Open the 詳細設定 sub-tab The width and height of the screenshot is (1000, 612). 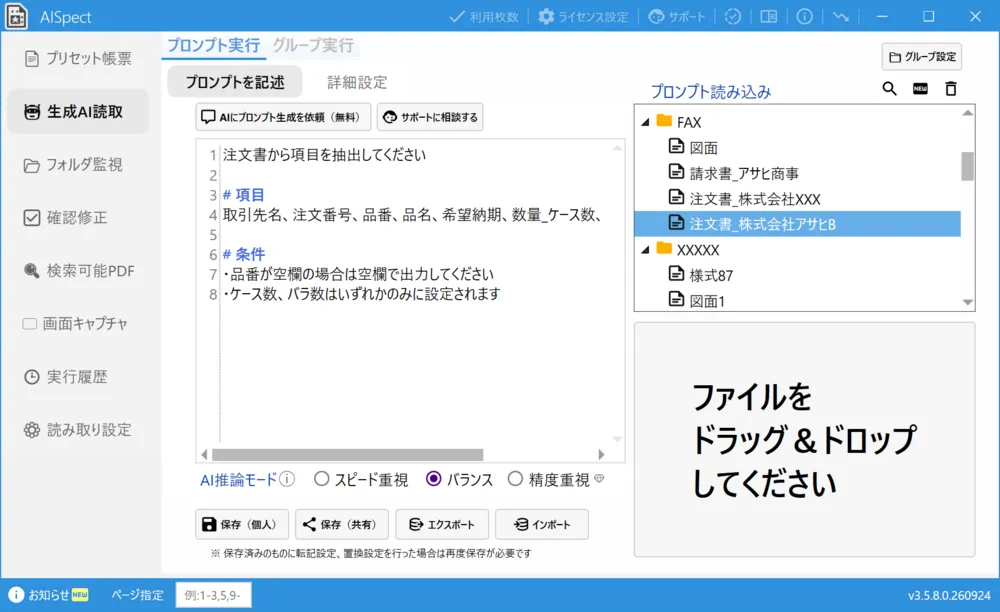click(x=357, y=82)
